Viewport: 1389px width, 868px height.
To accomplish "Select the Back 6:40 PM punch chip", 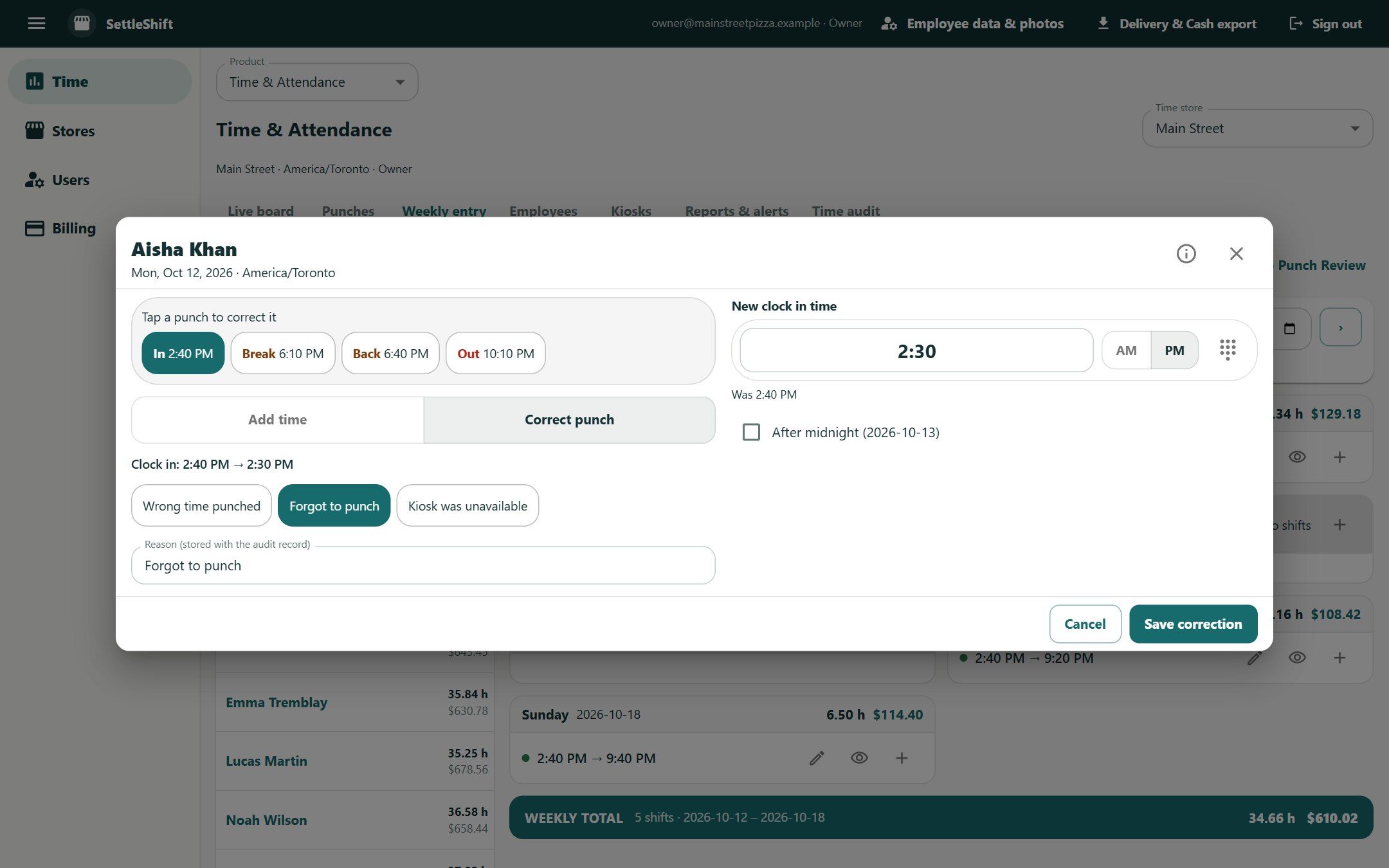I will tap(390, 353).
